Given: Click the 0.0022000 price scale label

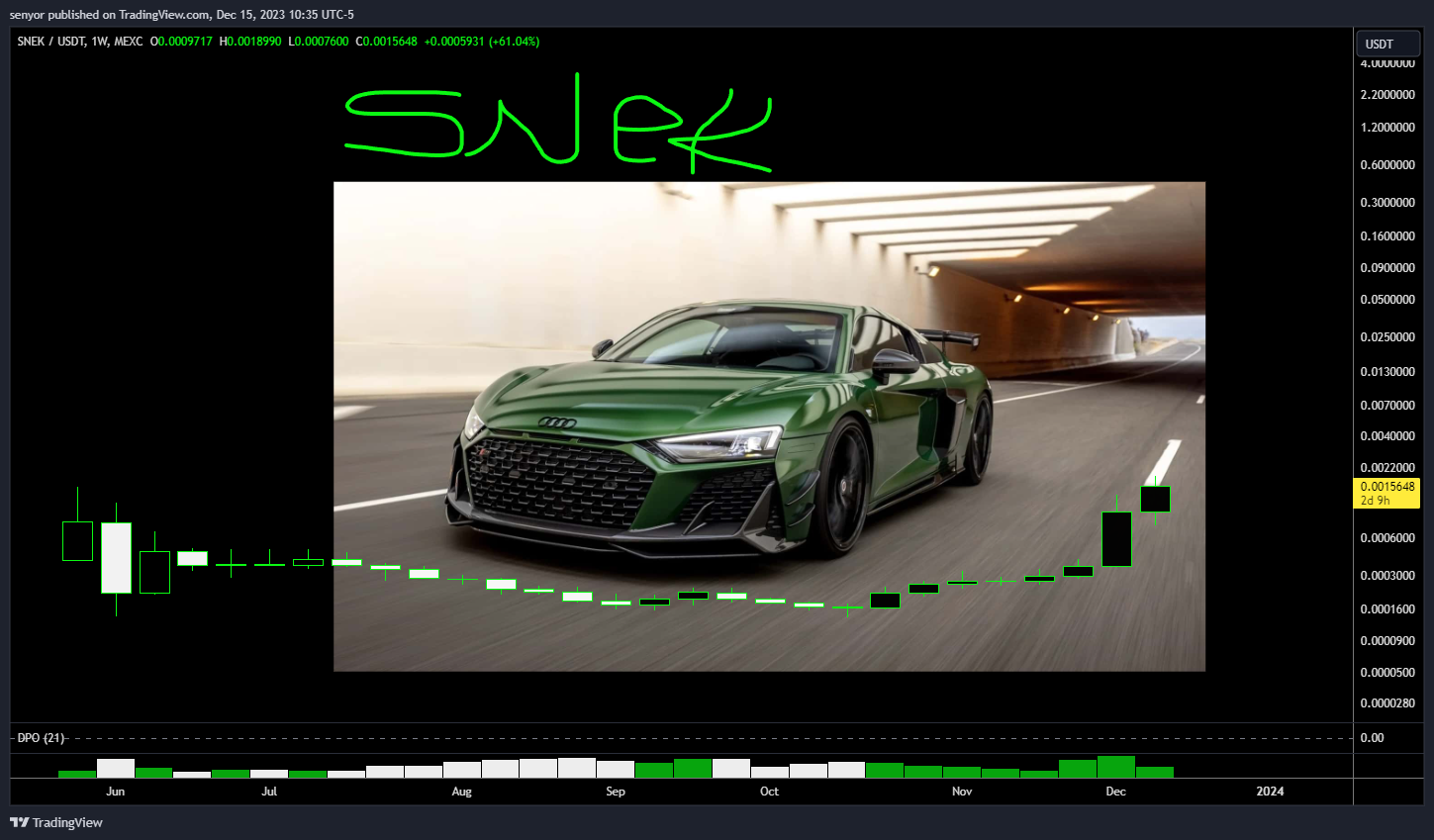Looking at the screenshot, I should pyautogui.click(x=1387, y=468).
